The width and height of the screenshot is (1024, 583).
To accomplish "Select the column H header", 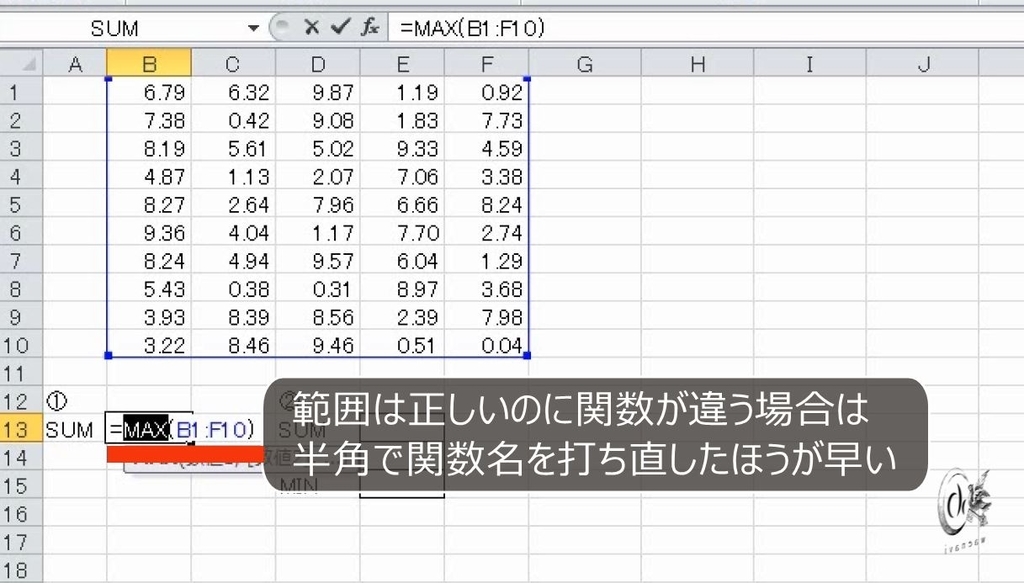I will click(697, 64).
